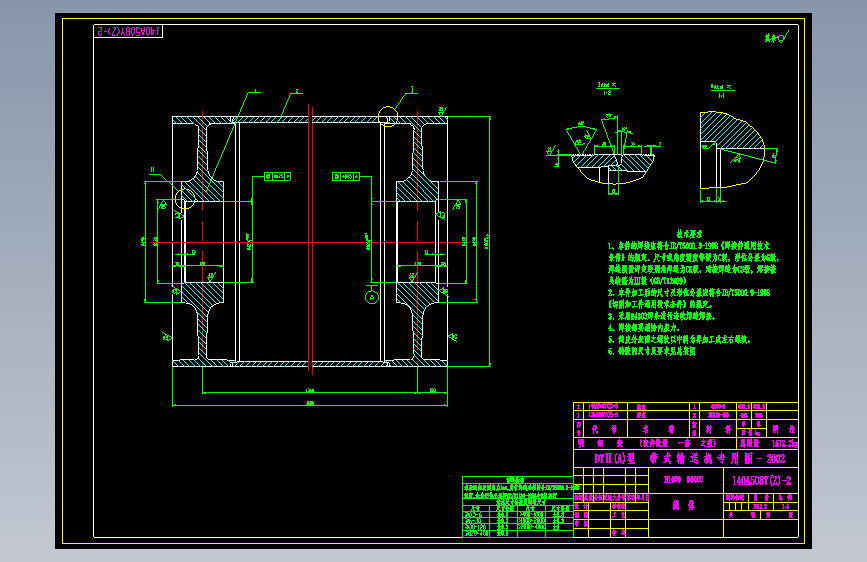The height and width of the screenshot is (562, 867).
Task: Click the yellow detail circle II on left hub
Action: coord(185,199)
